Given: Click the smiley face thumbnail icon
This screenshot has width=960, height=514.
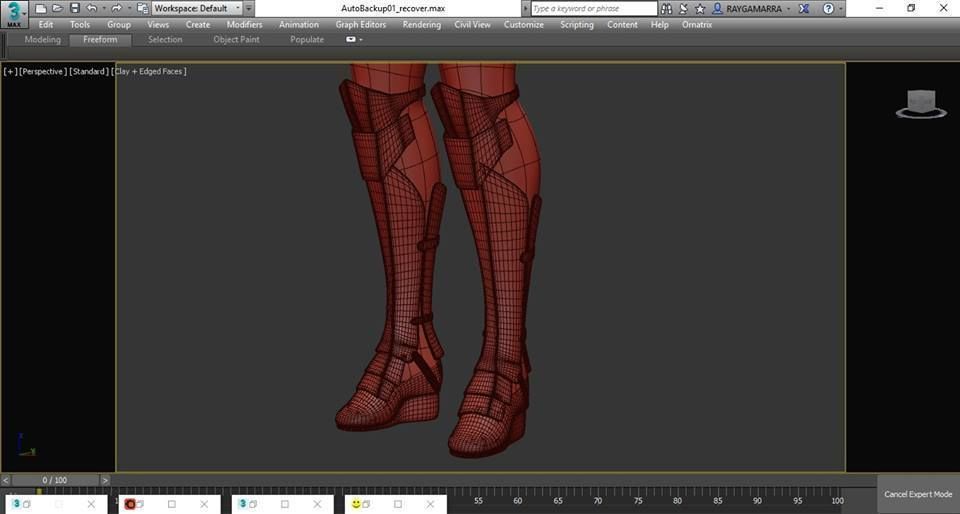Looking at the screenshot, I should coord(356,504).
